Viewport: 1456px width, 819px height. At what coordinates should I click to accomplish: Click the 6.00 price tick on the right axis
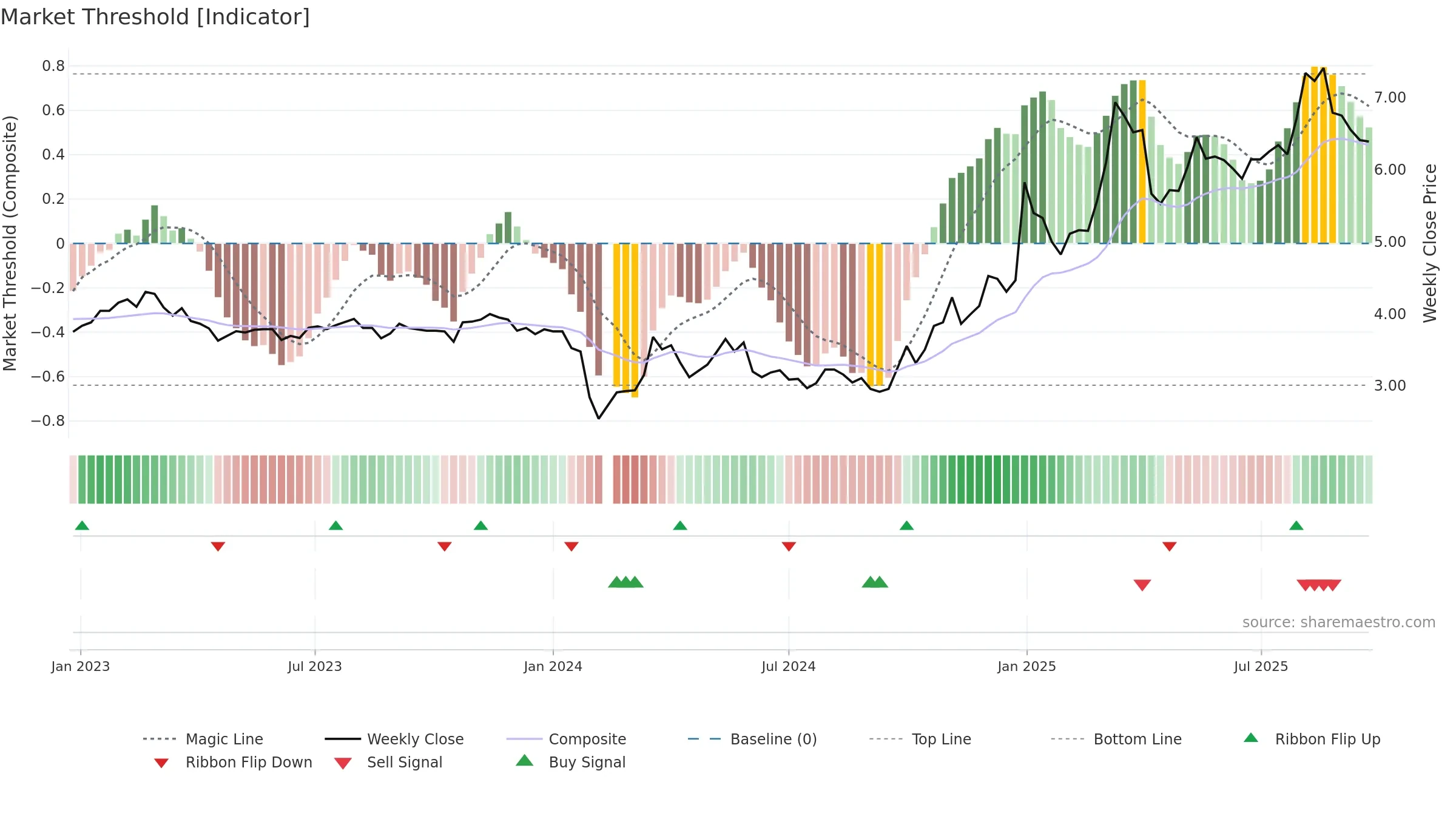pyautogui.click(x=1390, y=169)
